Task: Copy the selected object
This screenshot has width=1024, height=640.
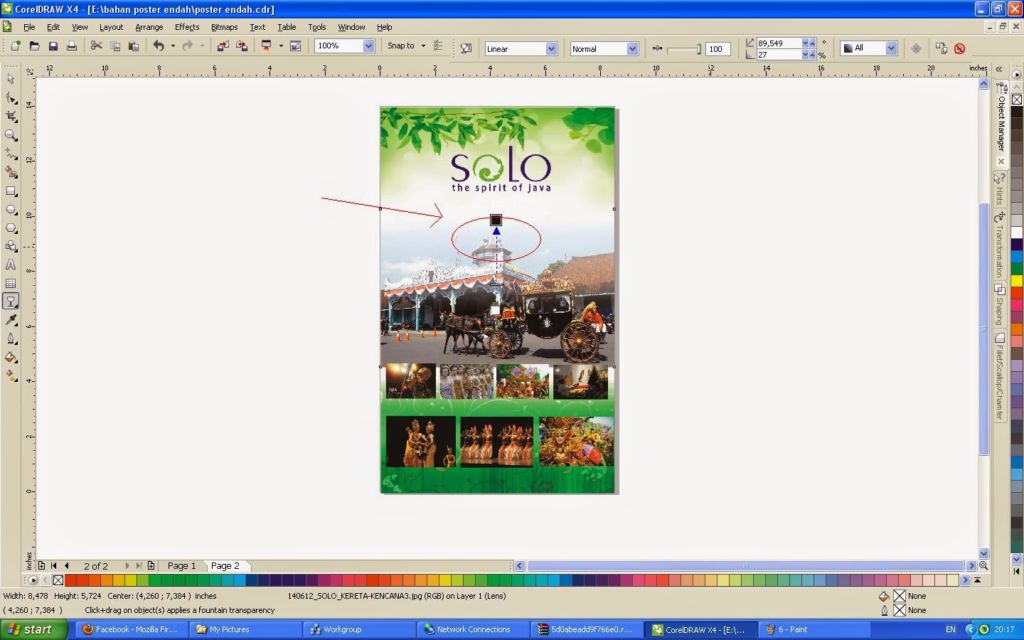Action: click(x=116, y=46)
